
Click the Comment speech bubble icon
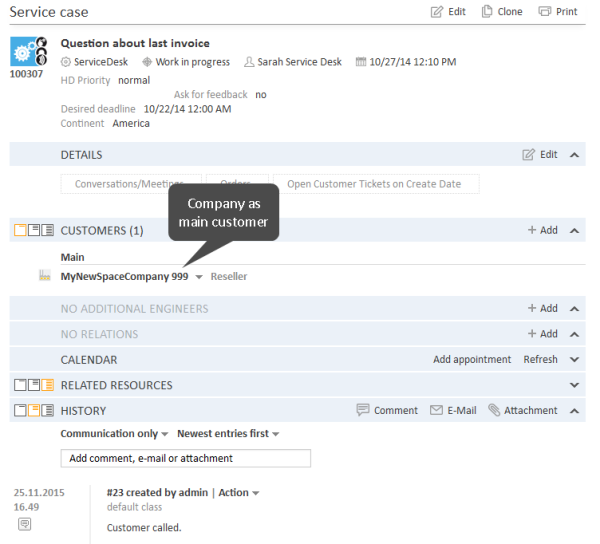363,410
